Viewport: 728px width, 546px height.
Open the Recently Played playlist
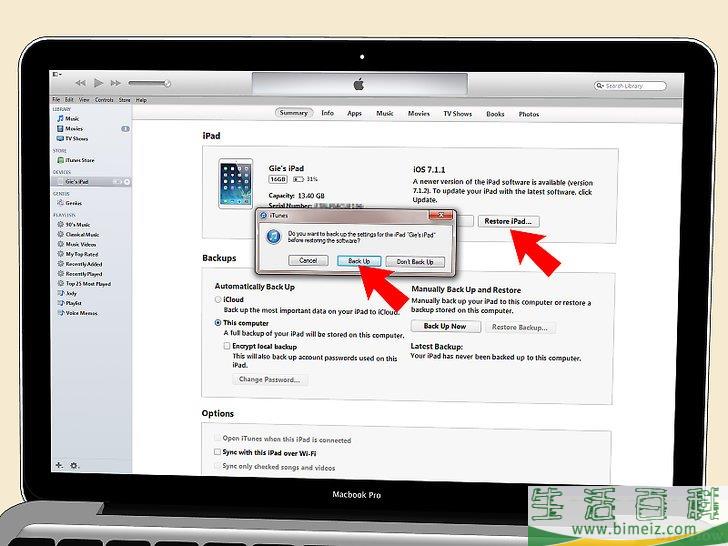pos(79,274)
